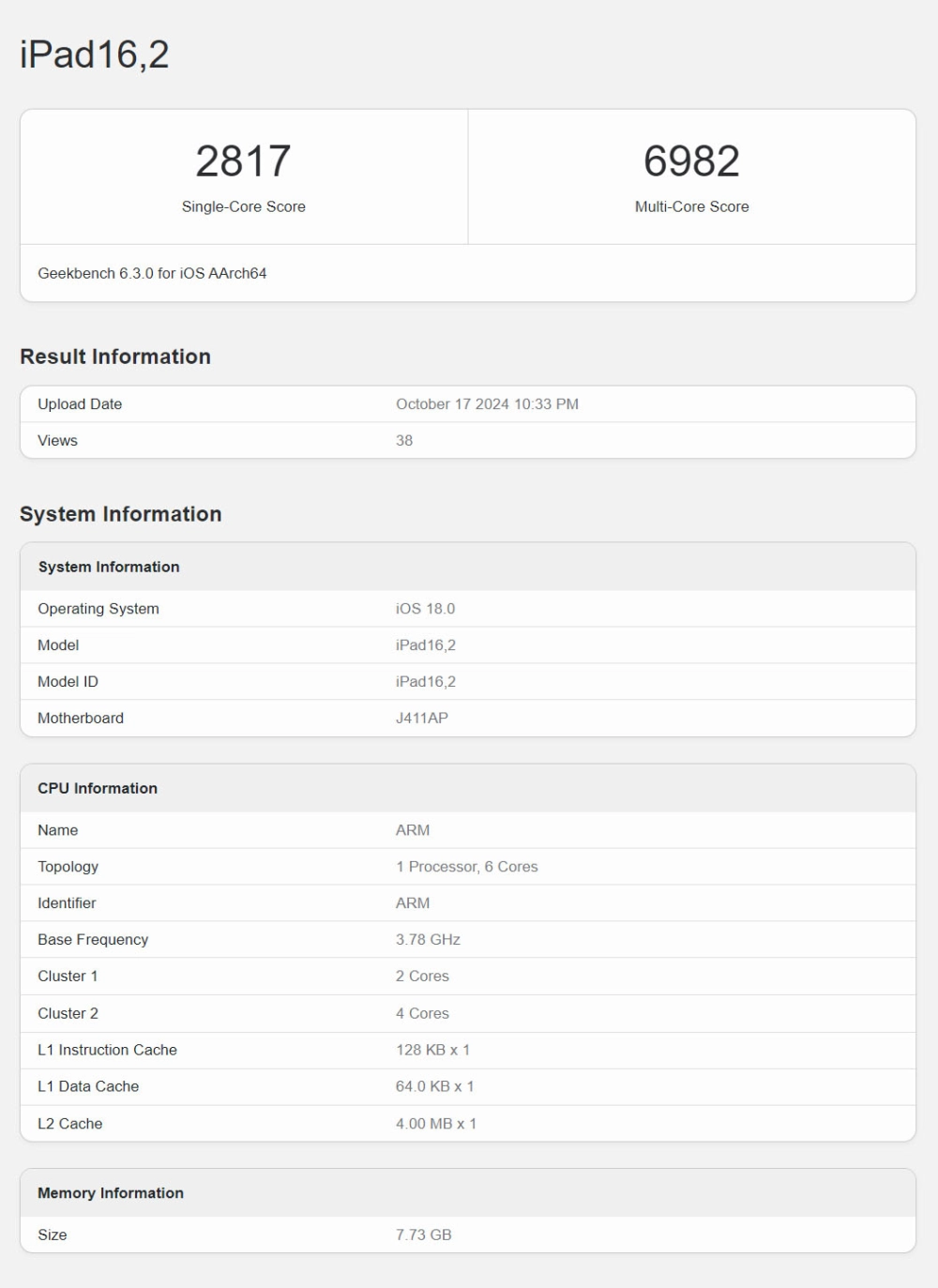Select the L1 Instruction Cache value 128 KB

[x=432, y=1050]
